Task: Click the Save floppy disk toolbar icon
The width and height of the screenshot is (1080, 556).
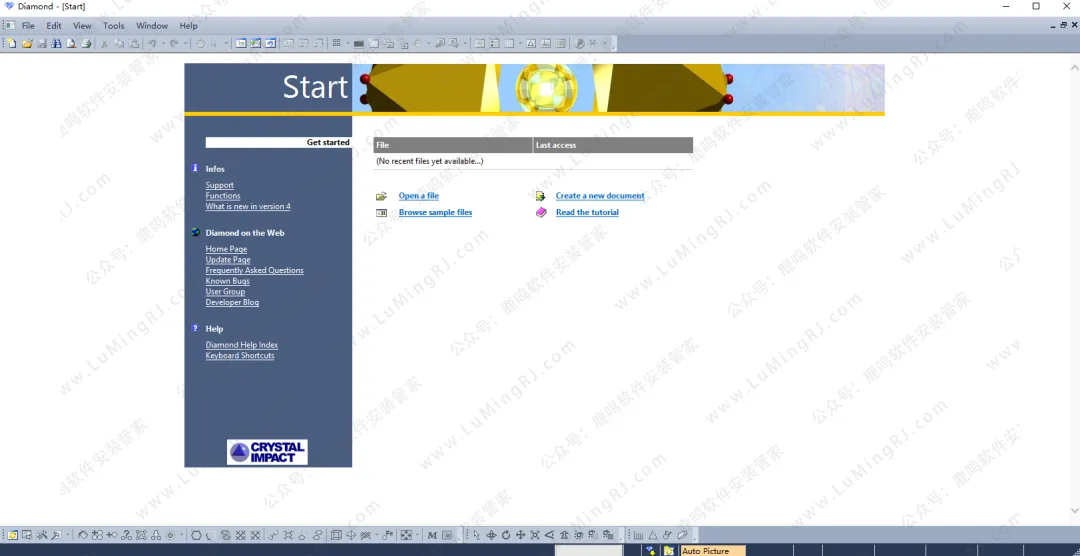Action: point(42,43)
